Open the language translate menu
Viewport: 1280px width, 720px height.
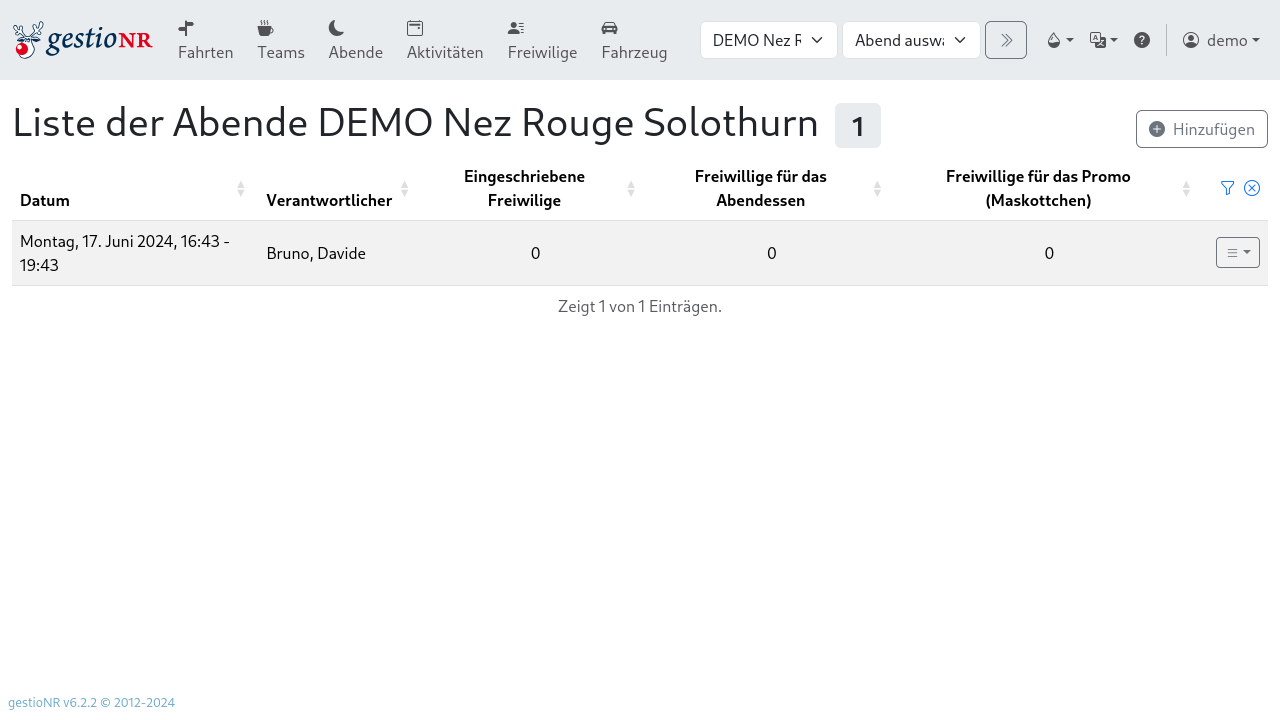tap(1103, 40)
